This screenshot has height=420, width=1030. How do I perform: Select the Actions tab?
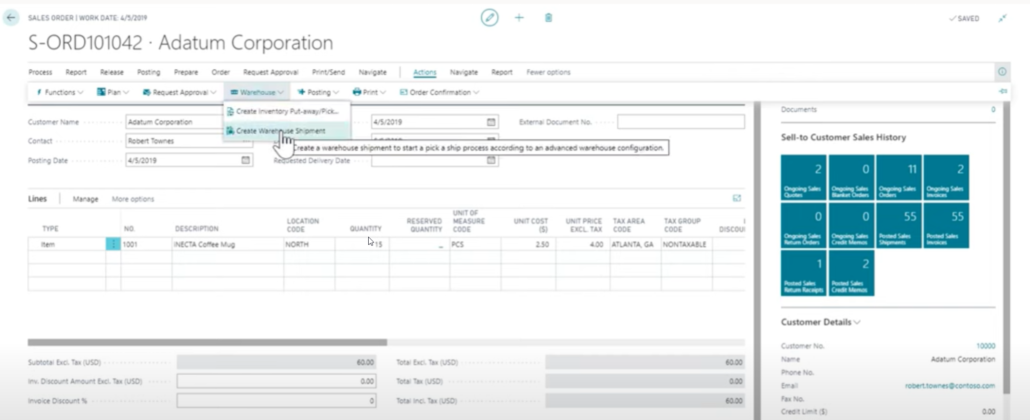click(425, 72)
